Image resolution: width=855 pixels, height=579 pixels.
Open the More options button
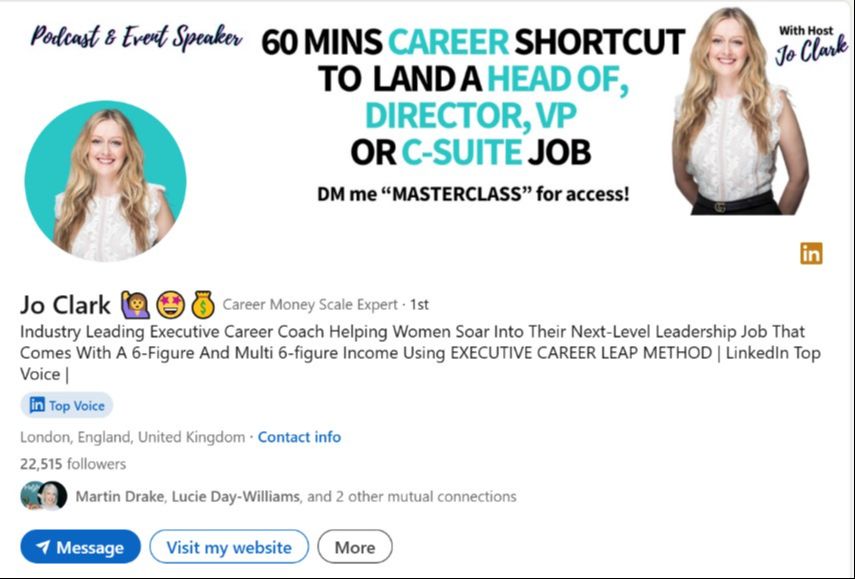pos(355,547)
